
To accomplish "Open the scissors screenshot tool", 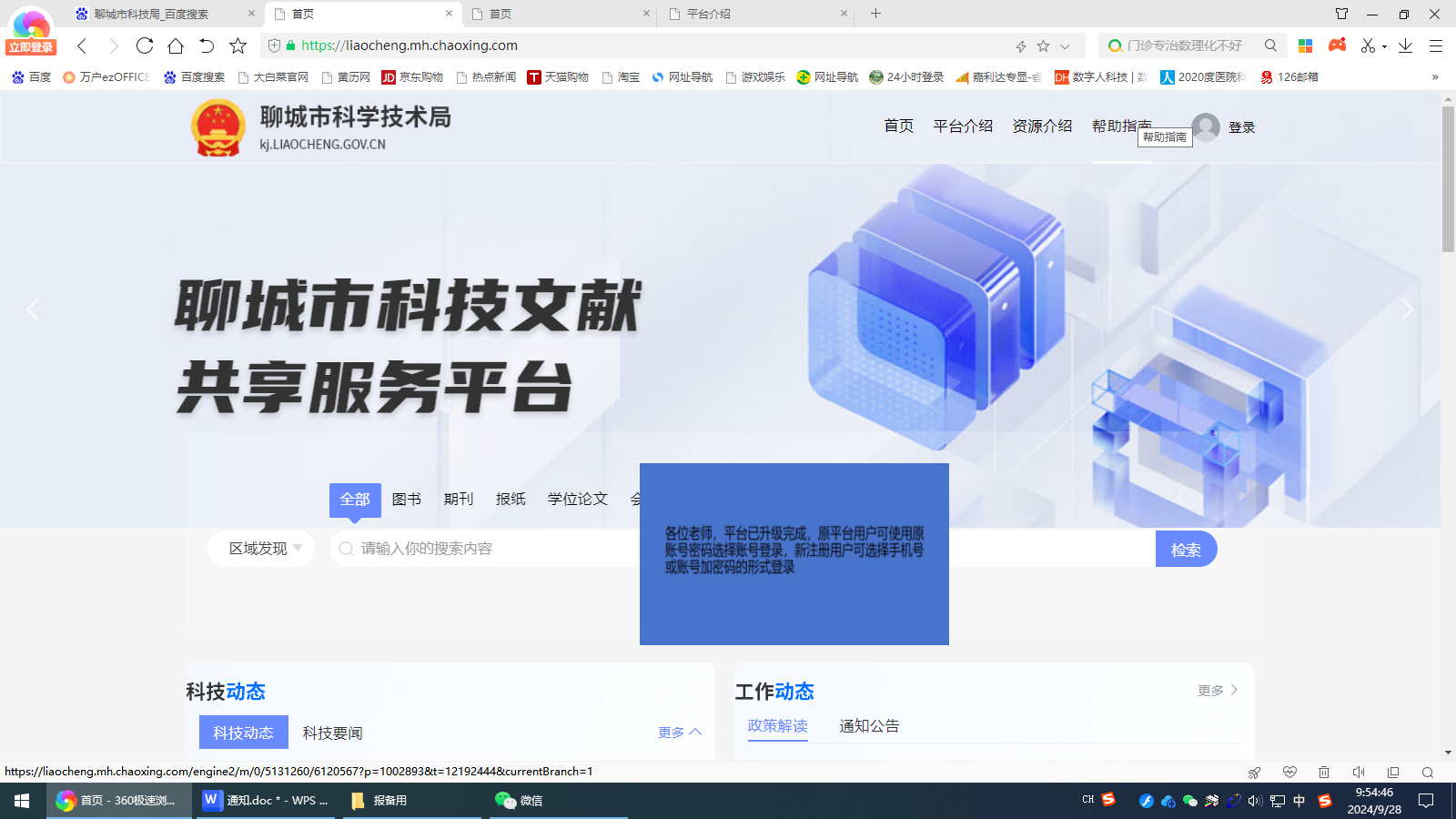I will pos(1368,45).
